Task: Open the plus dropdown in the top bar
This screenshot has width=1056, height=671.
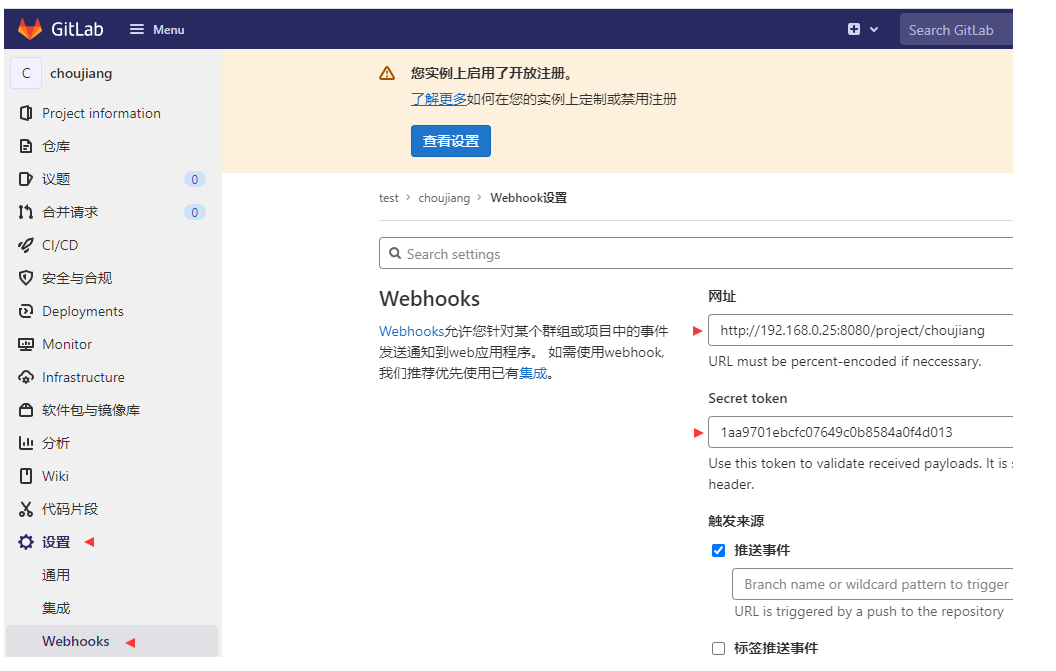Action: (862, 29)
